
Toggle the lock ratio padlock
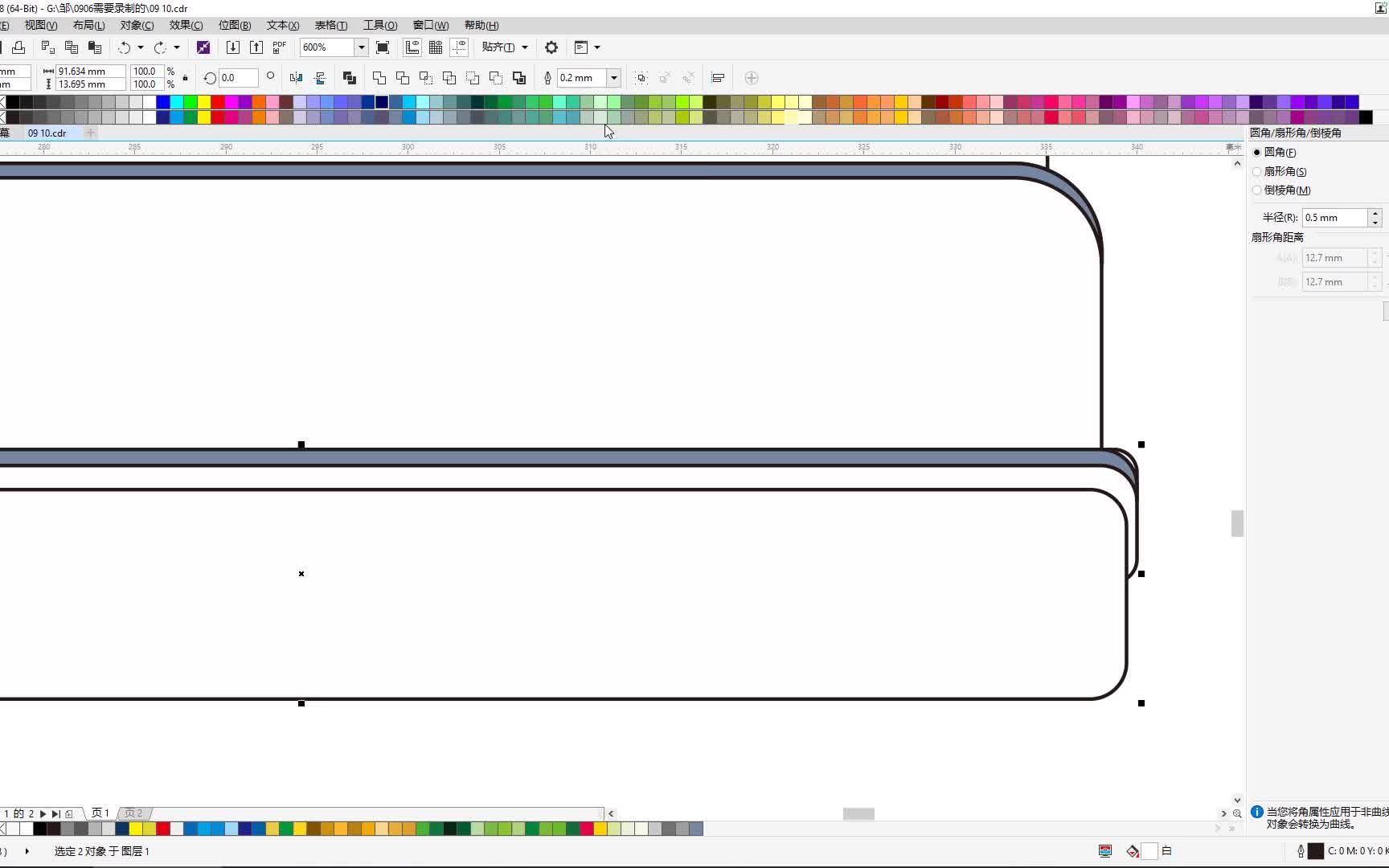pyautogui.click(x=186, y=78)
